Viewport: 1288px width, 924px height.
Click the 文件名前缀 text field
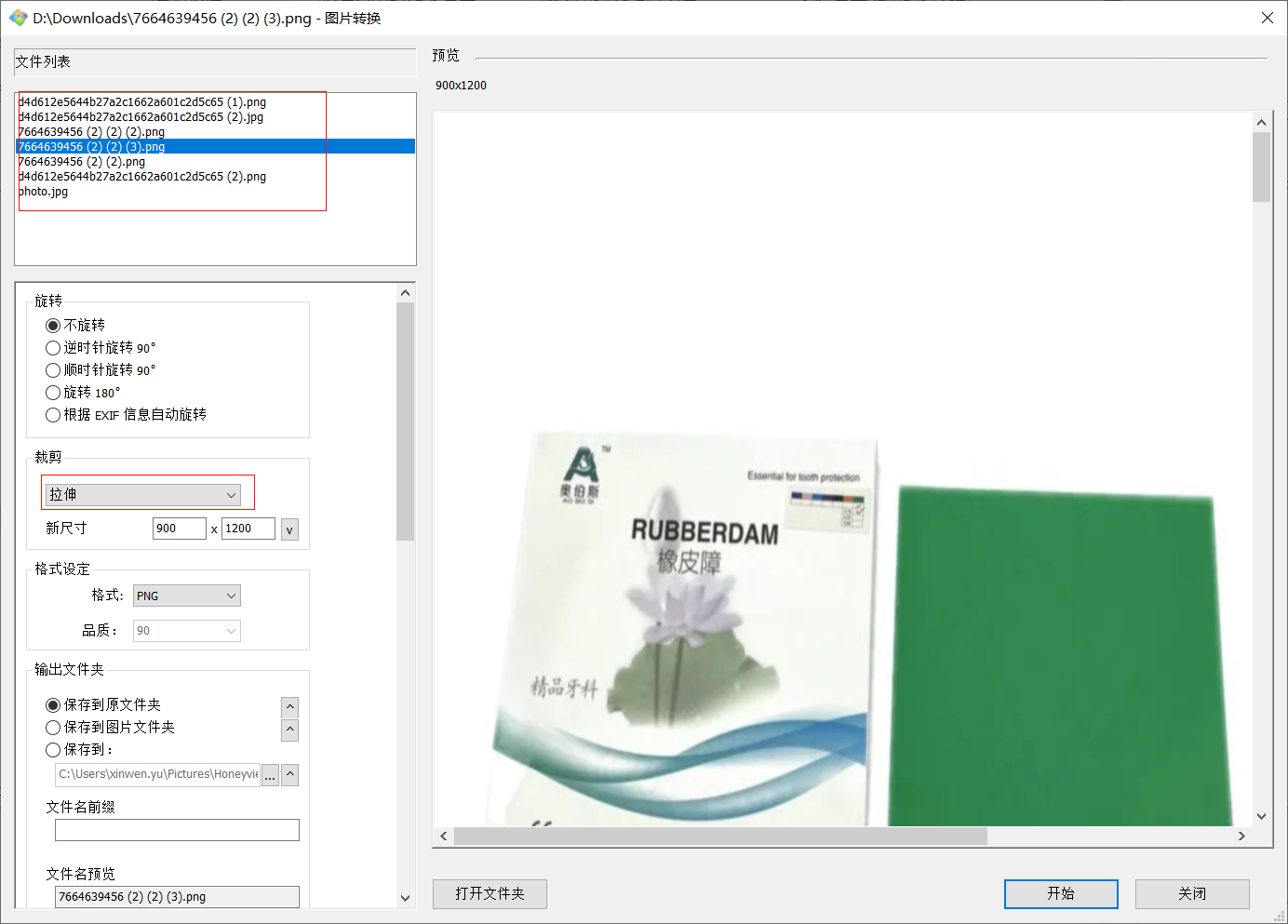tap(177, 830)
